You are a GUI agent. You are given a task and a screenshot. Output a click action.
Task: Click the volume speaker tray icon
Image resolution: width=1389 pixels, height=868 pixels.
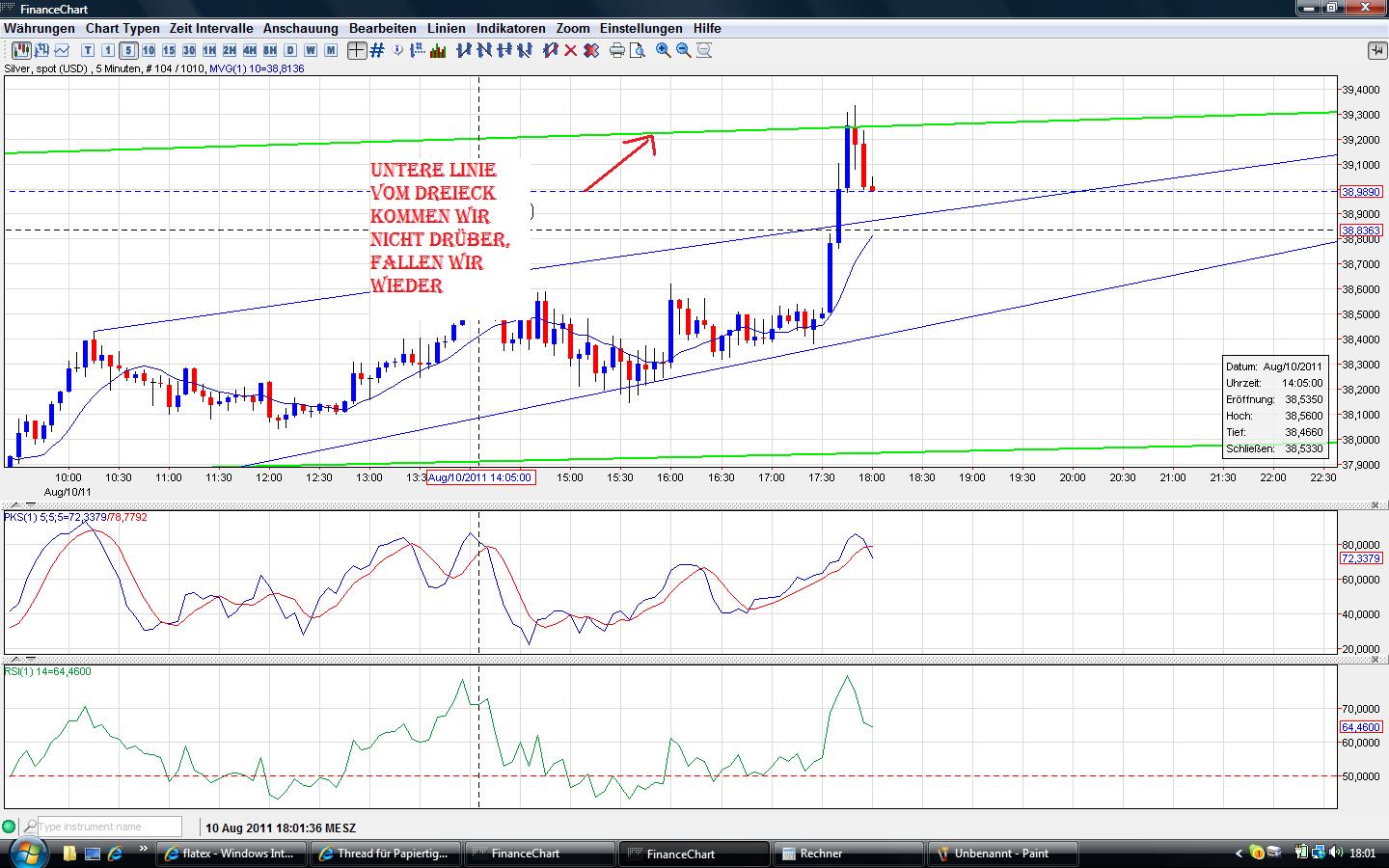click(1336, 853)
